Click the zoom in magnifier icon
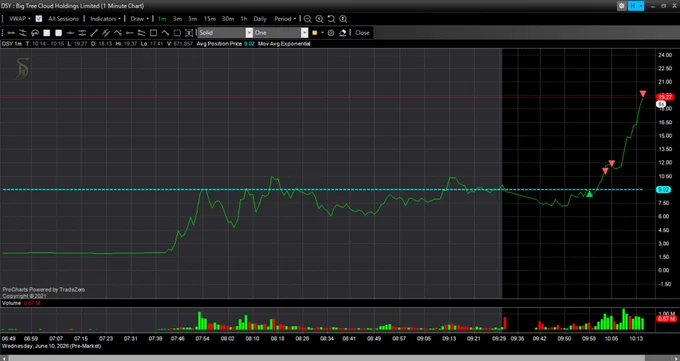Image resolution: width=680 pixels, height=361 pixels. (320, 19)
